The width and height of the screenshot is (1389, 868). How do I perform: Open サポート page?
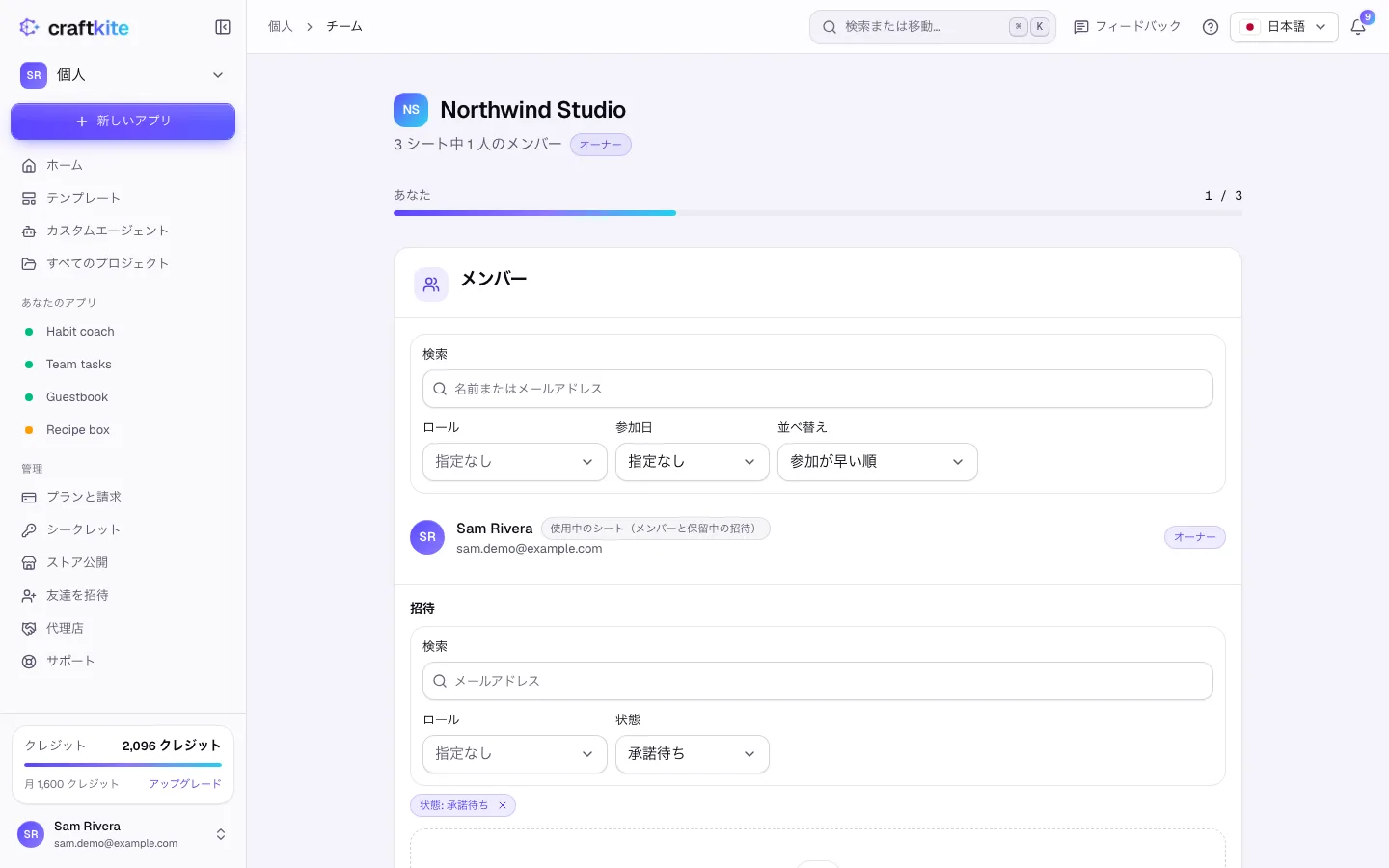click(123, 661)
